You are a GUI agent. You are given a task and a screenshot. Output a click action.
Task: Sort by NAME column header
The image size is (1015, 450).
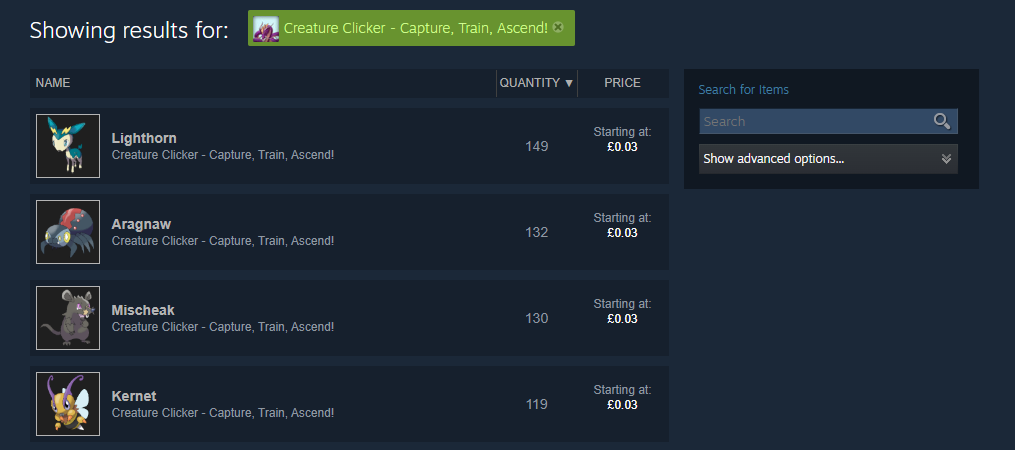53,83
